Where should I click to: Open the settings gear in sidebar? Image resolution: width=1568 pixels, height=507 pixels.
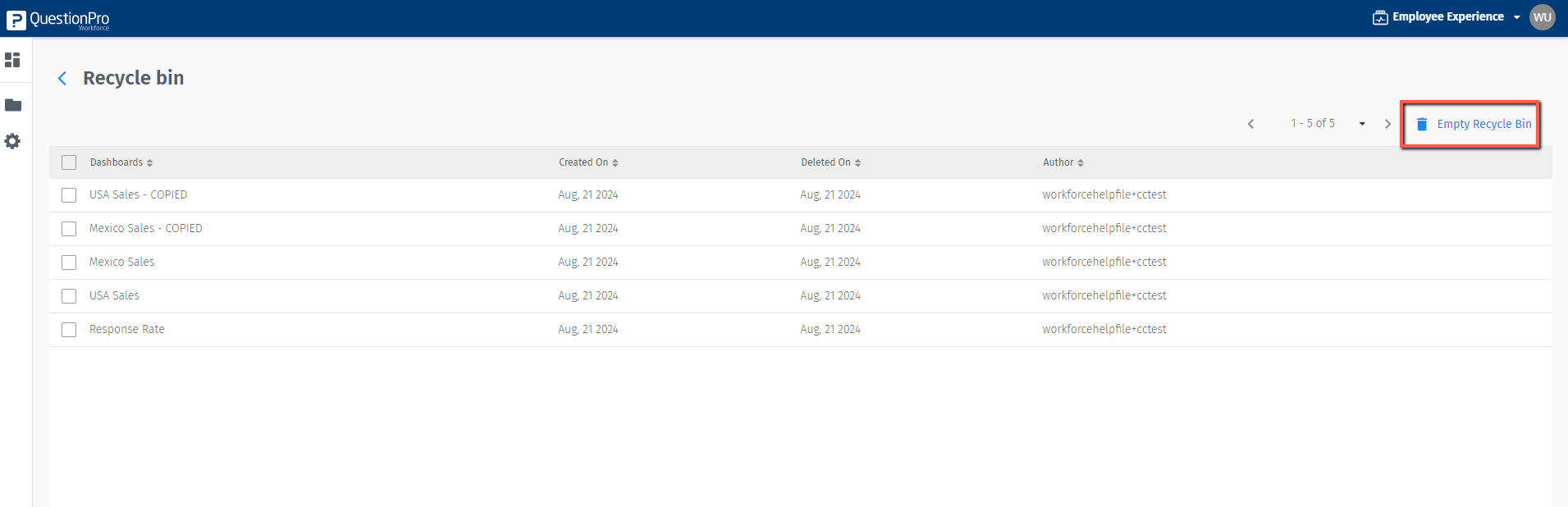[x=12, y=141]
